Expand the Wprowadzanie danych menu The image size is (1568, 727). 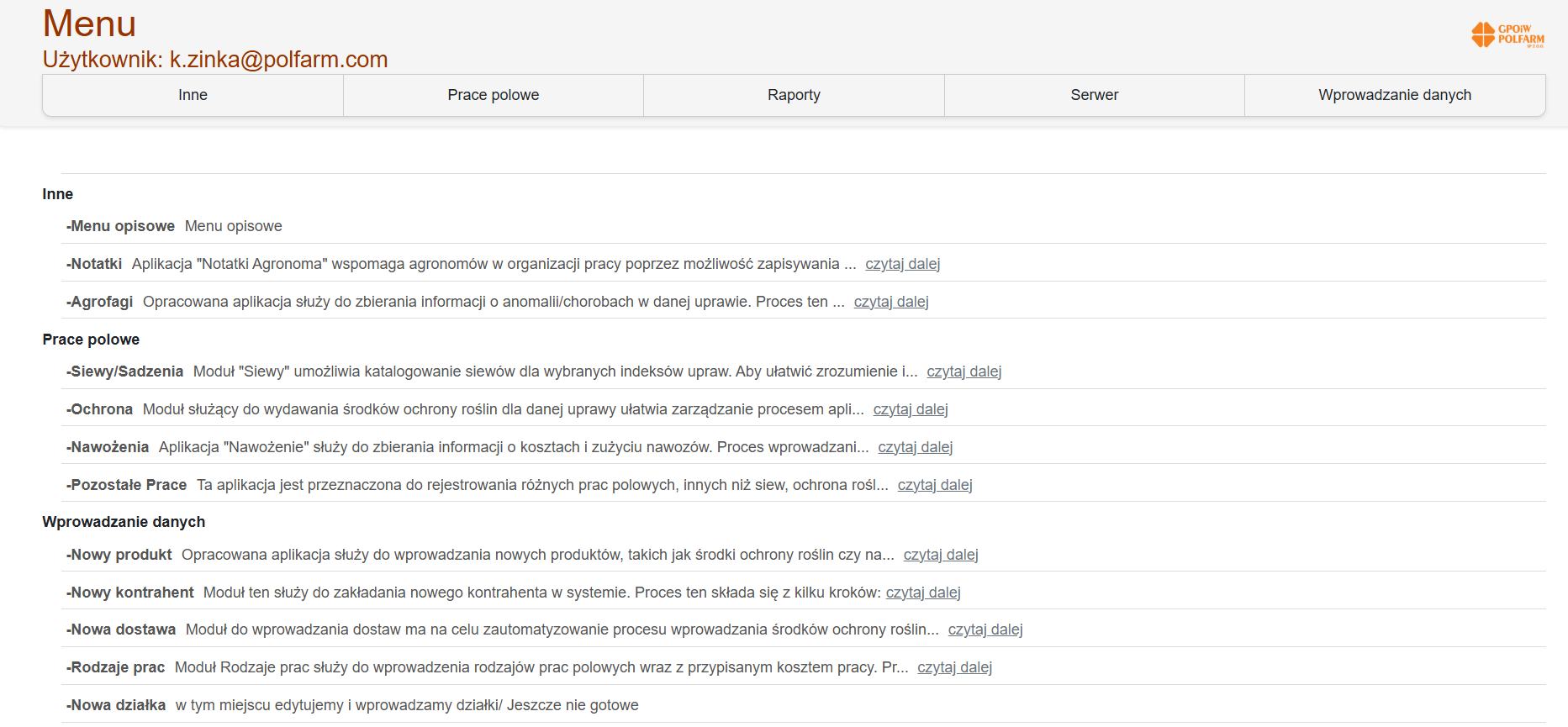pyautogui.click(x=1394, y=95)
